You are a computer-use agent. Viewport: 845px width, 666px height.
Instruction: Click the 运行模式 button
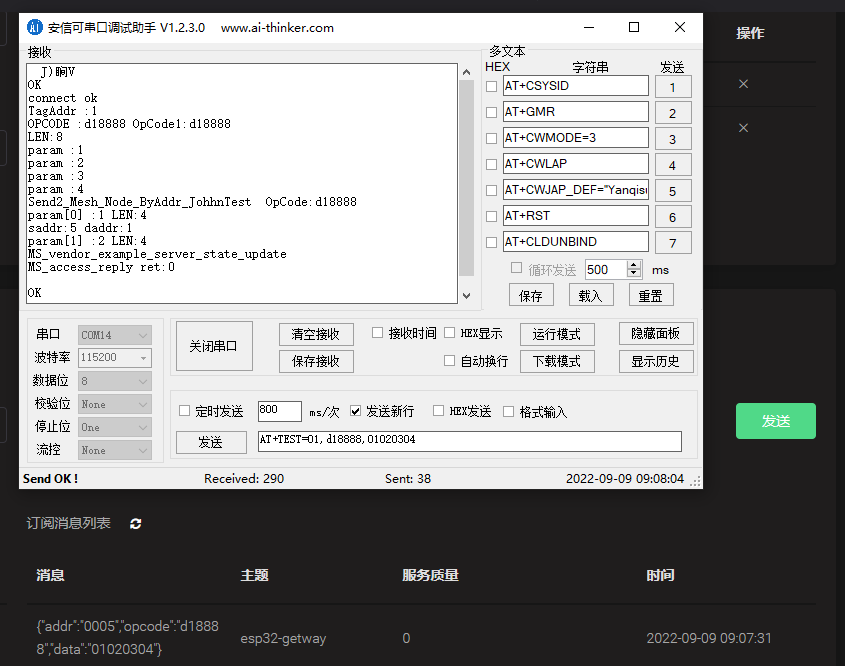click(557, 334)
